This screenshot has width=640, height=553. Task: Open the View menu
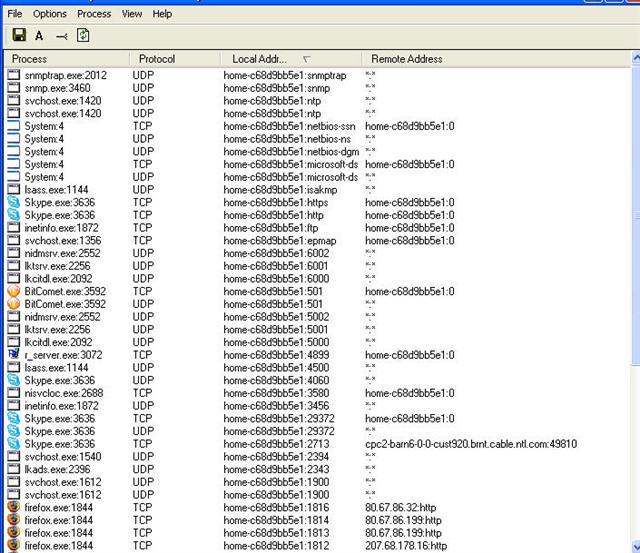pyautogui.click(x=132, y=13)
